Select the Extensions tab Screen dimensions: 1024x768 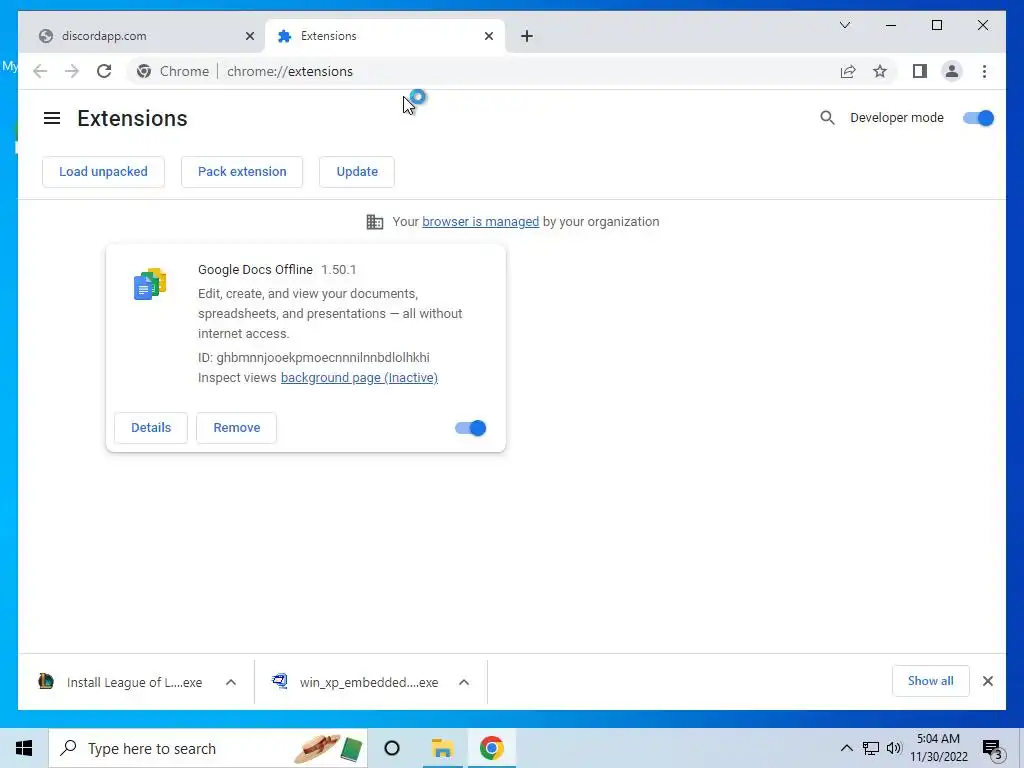pyautogui.click(x=384, y=36)
